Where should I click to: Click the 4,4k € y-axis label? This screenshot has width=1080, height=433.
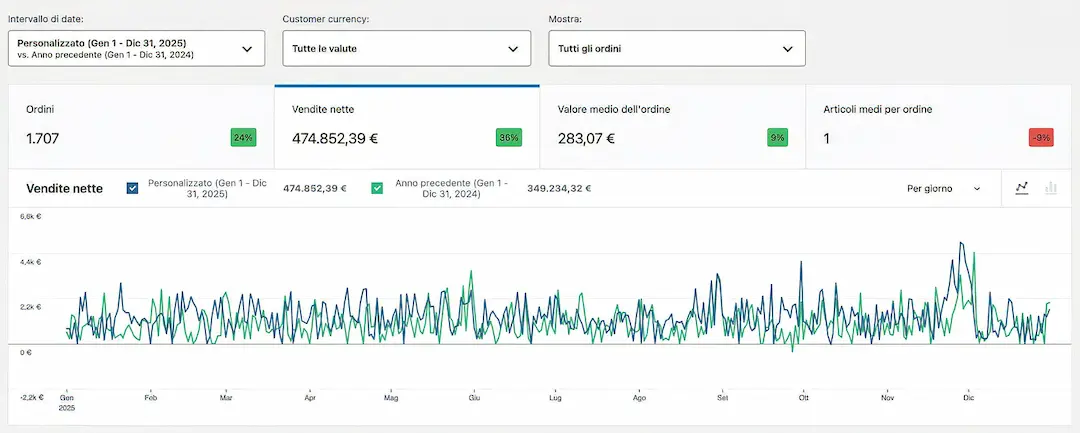click(30, 262)
